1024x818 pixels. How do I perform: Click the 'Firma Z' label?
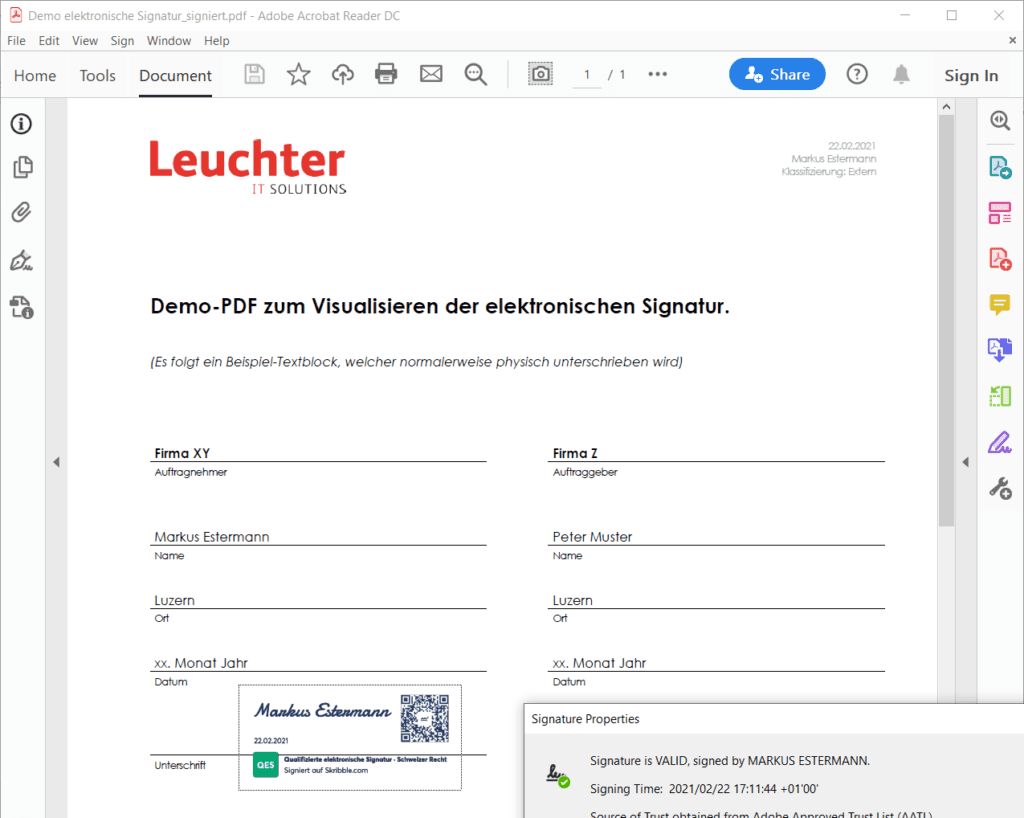click(x=575, y=453)
